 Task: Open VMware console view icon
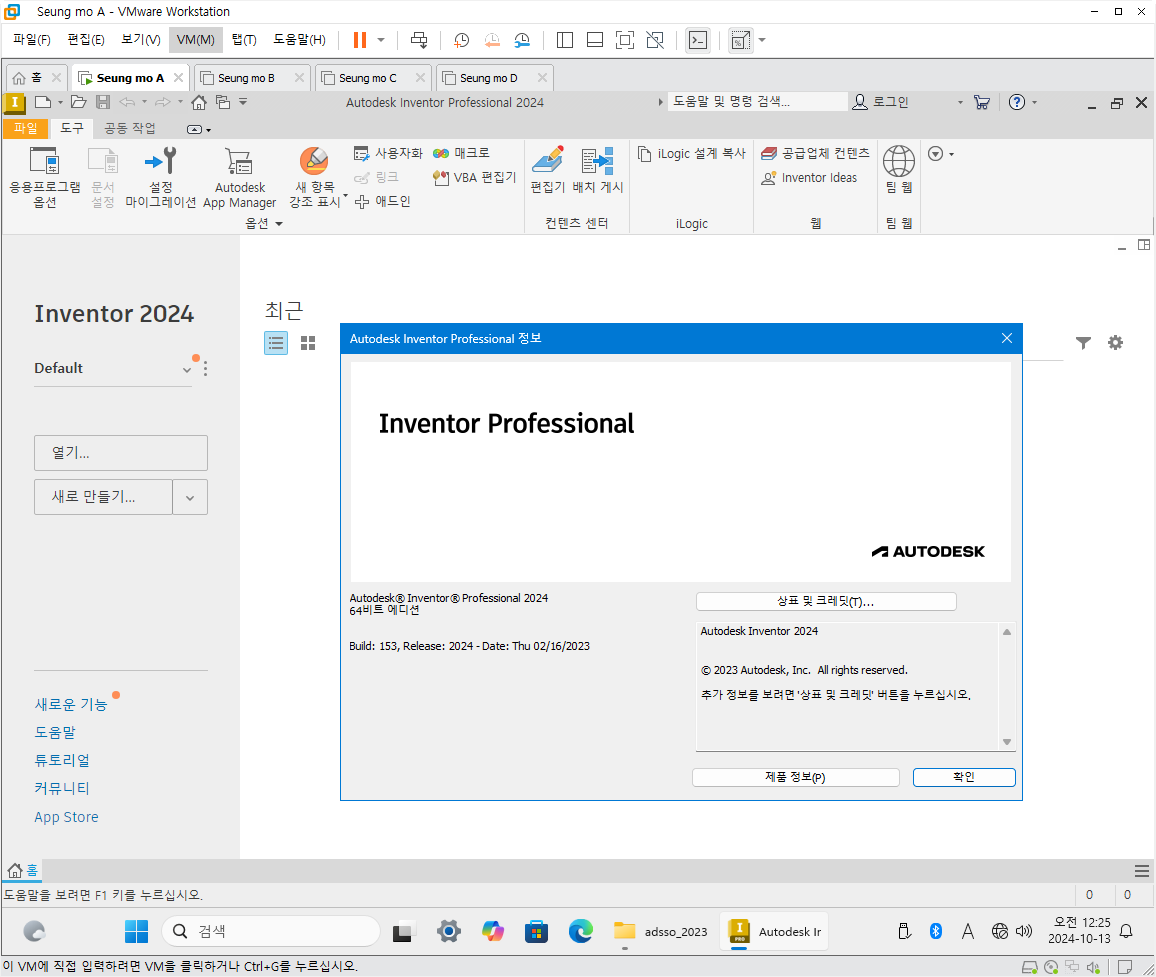(x=697, y=40)
